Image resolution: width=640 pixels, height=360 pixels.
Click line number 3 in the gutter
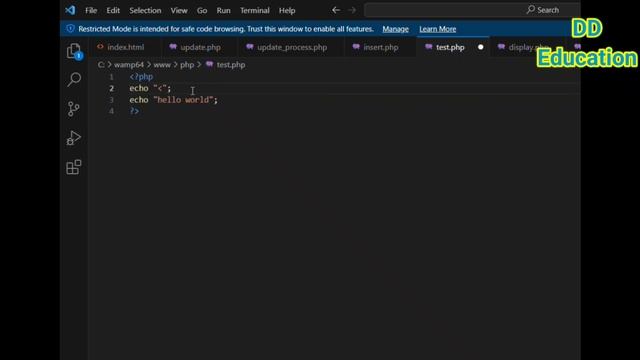[x=111, y=100]
